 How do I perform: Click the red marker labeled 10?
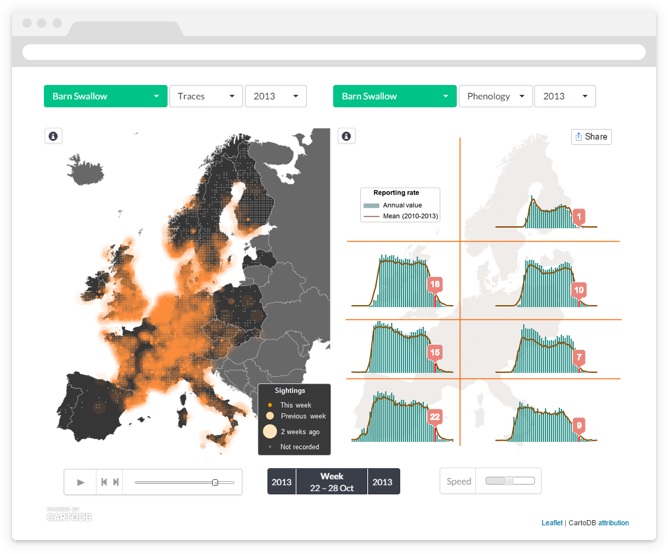point(579,291)
